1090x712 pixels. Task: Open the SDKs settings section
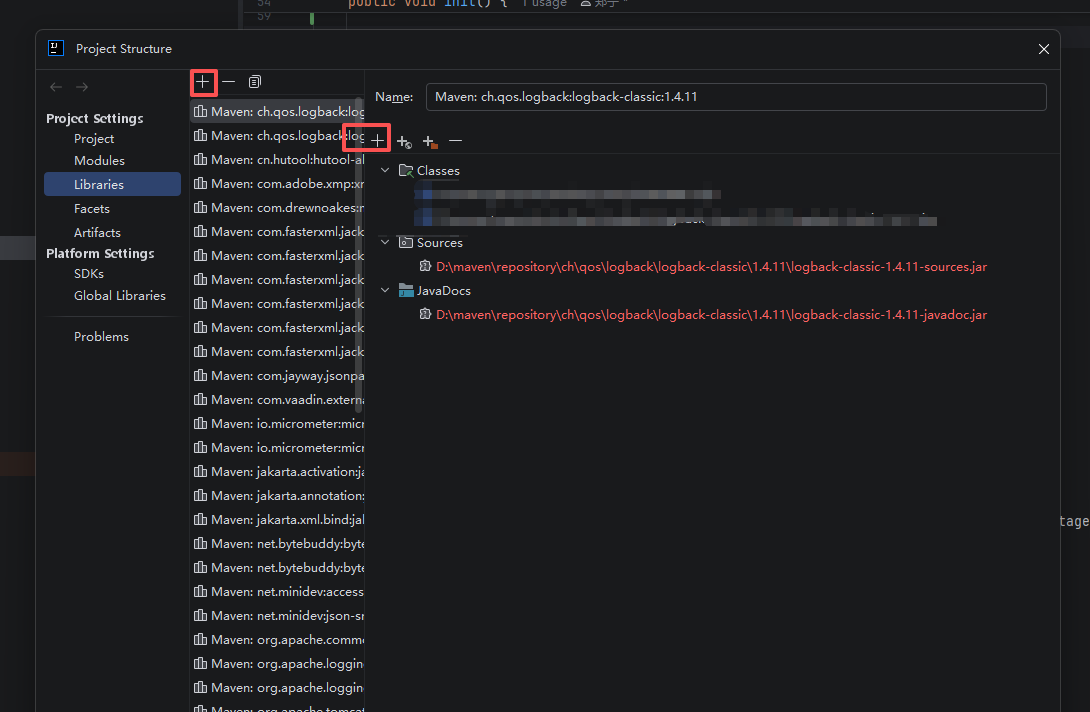(x=89, y=273)
